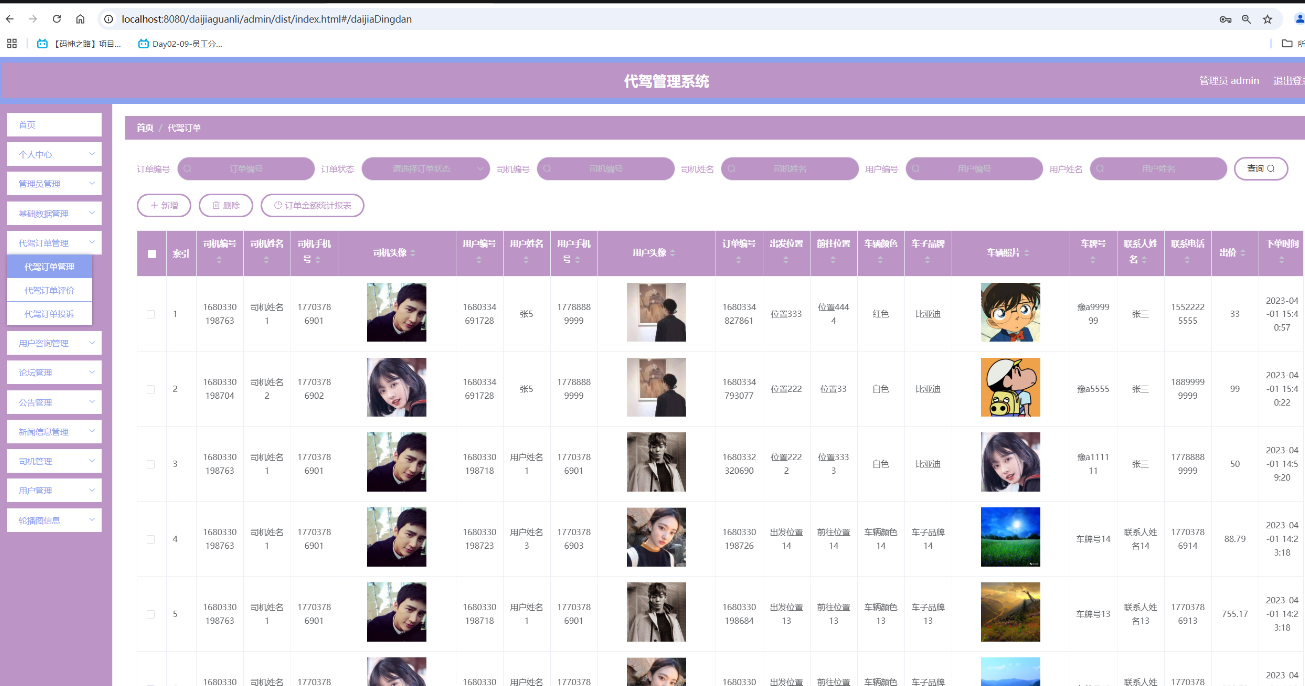Sort by 用户头像 column sort arrows
The width and height of the screenshot is (1305, 686).
(672, 253)
